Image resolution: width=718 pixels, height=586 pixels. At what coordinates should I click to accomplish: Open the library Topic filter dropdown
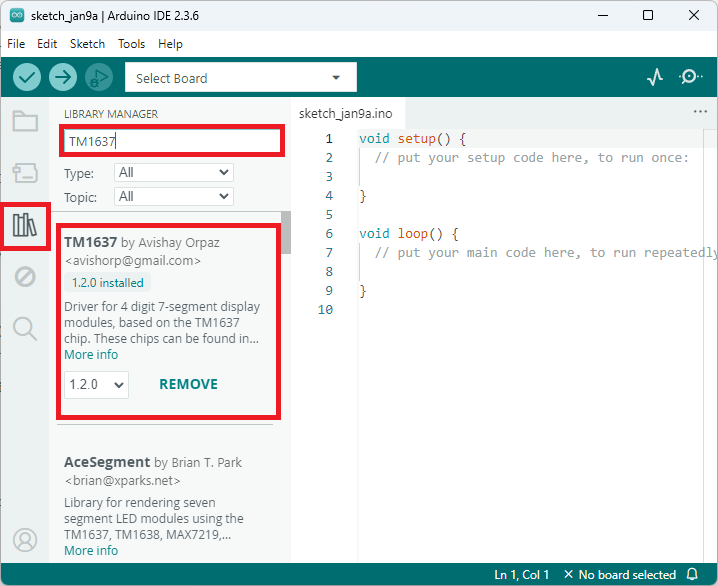174,197
